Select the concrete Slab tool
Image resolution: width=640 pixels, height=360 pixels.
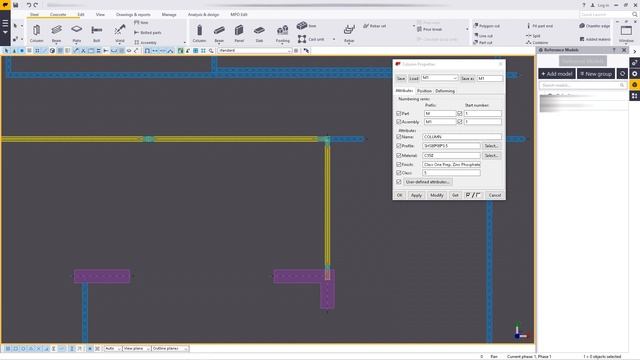[x=259, y=33]
